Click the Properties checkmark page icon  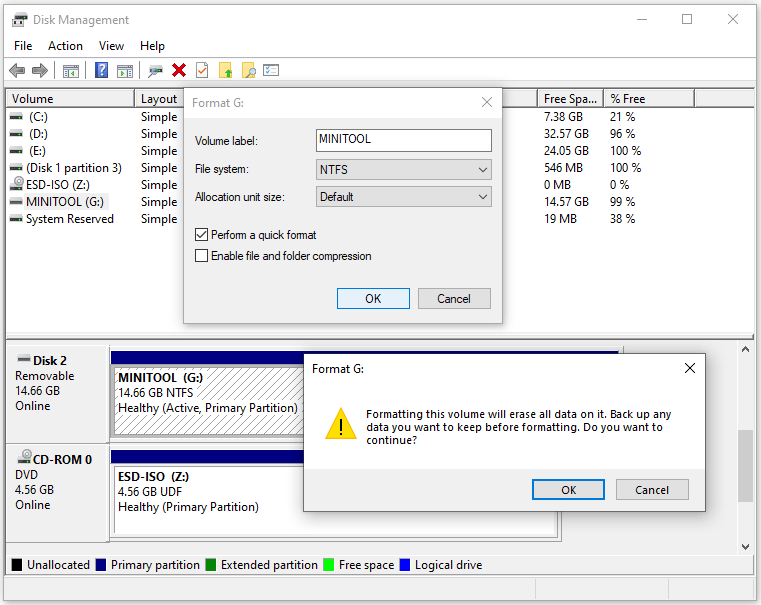[x=202, y=70]
